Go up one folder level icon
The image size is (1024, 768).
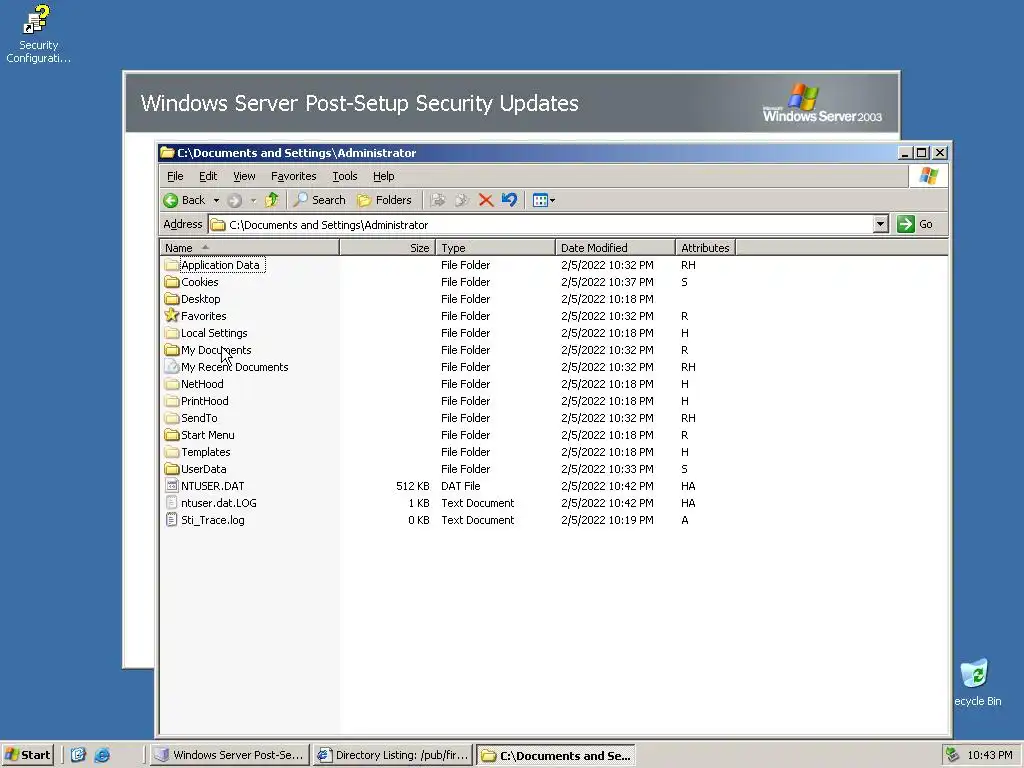point(272,200)
